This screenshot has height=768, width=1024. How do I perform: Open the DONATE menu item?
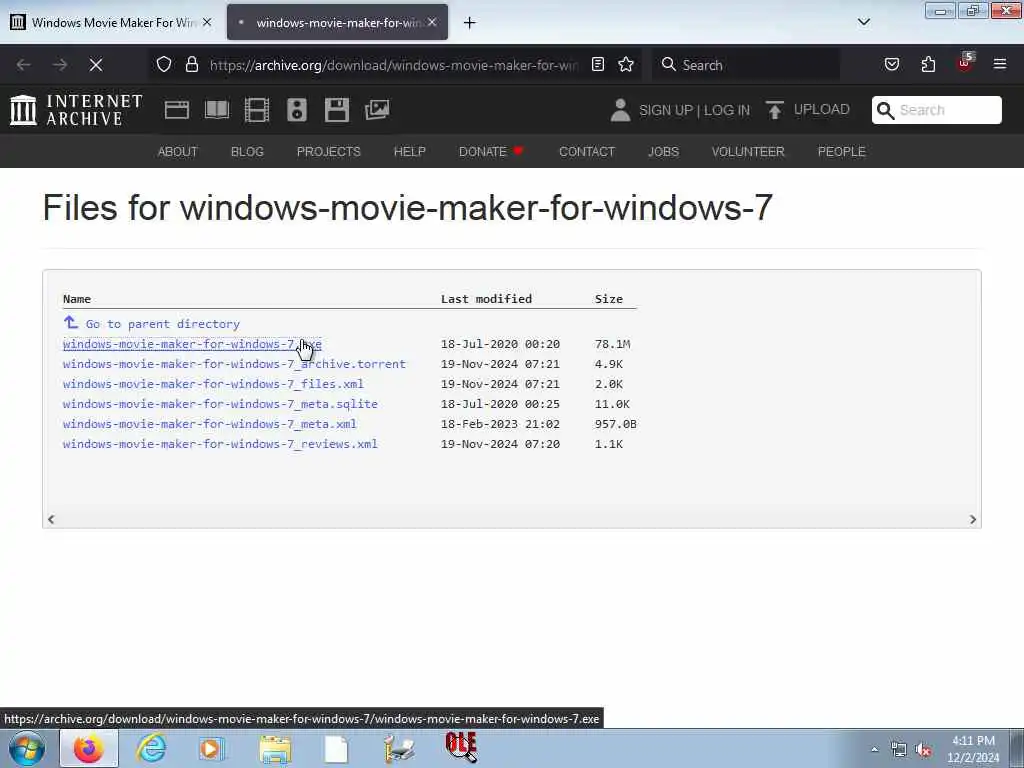(x=491, y=152)
